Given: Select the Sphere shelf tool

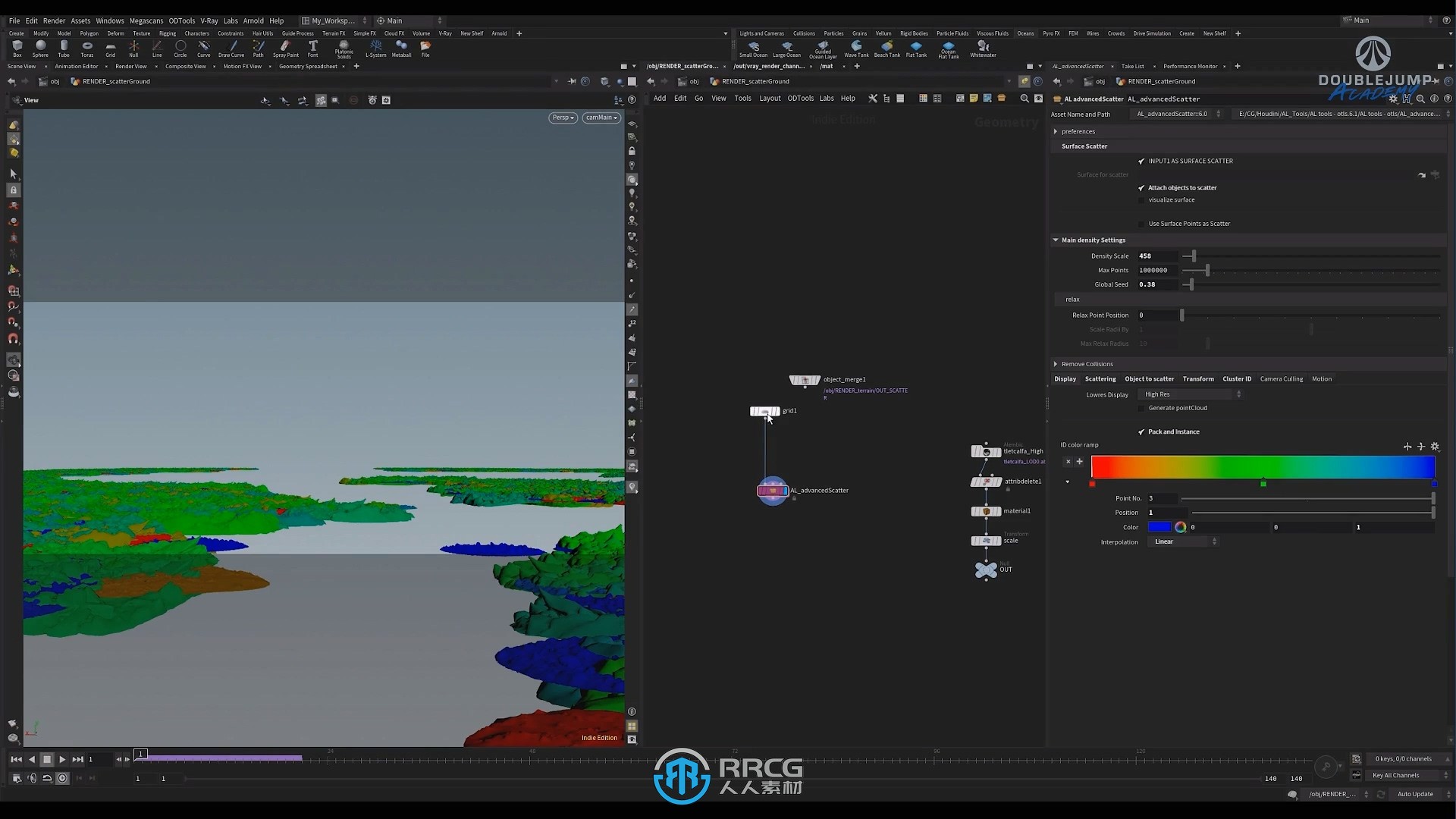Looking at the screenshot, I should (40, 49).
